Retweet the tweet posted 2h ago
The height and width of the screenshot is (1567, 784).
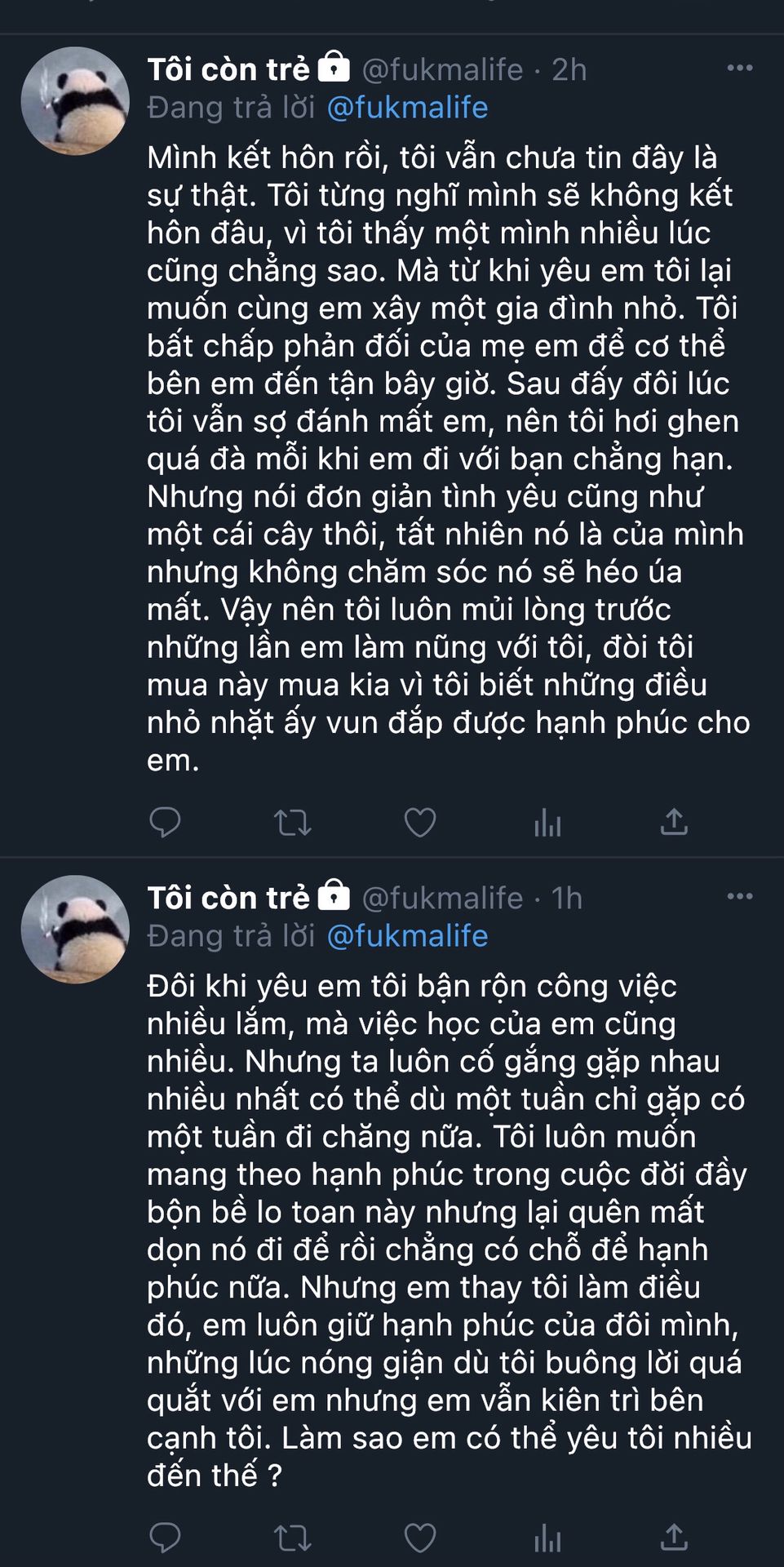coord(292,822)
